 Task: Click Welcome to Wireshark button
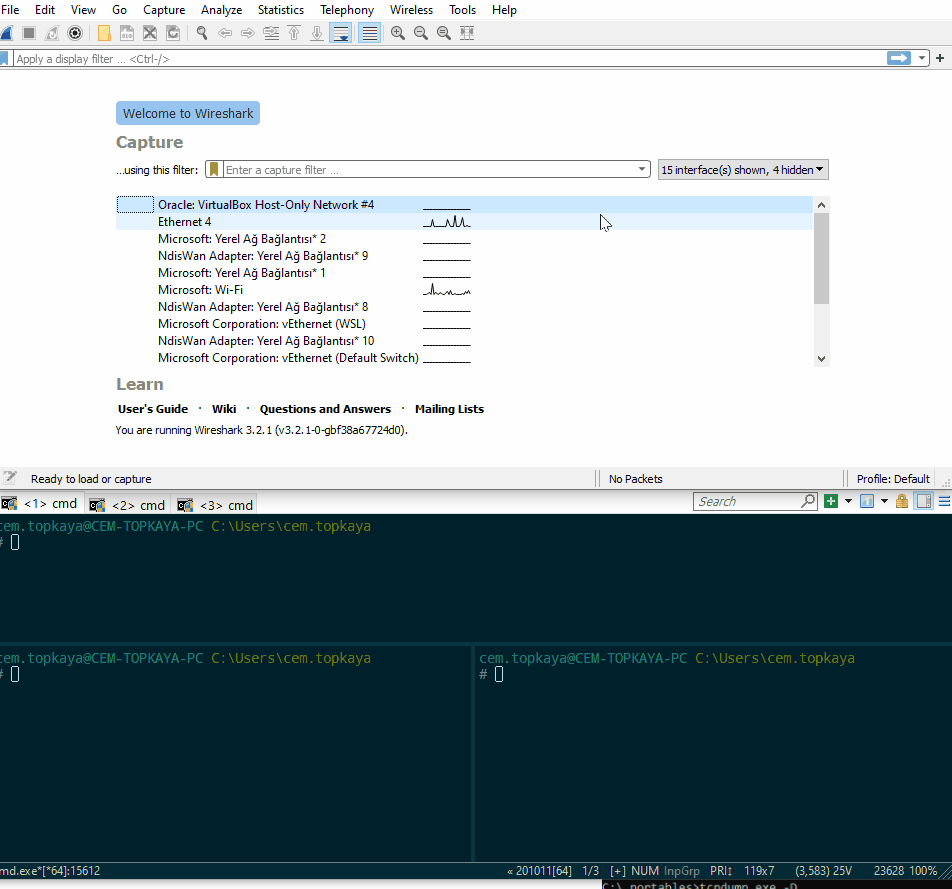(188, 113)
